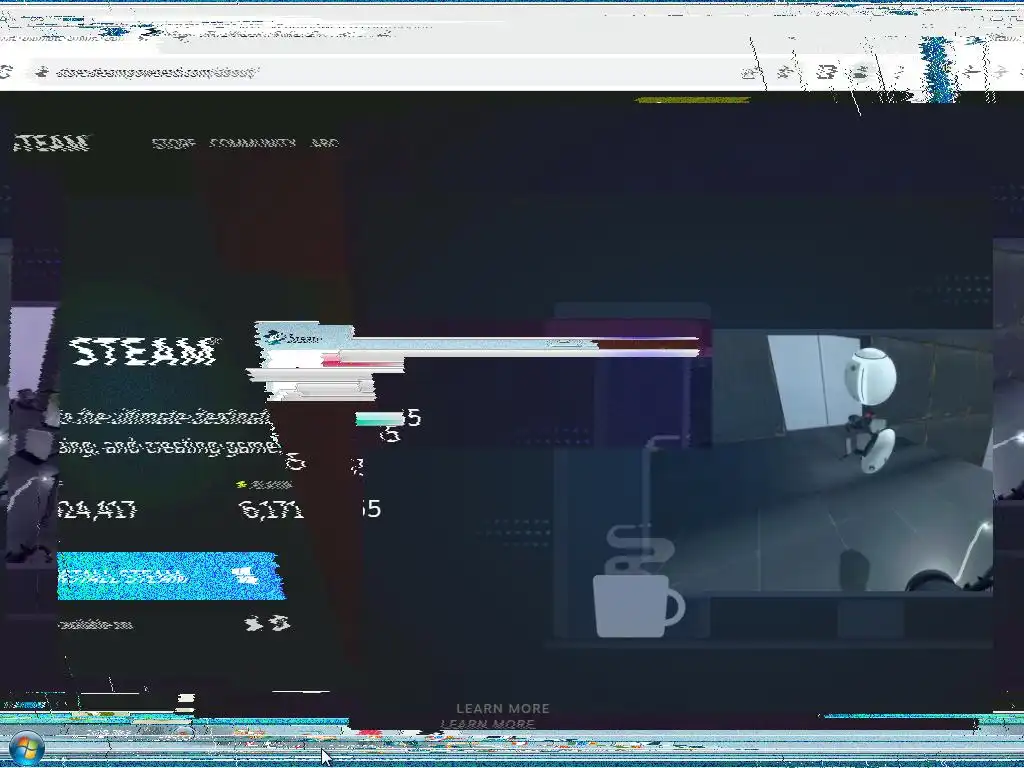Click the steaming coffee mug graphic
The width and height of the screenshot is (1024, 768).
[639, 581]
